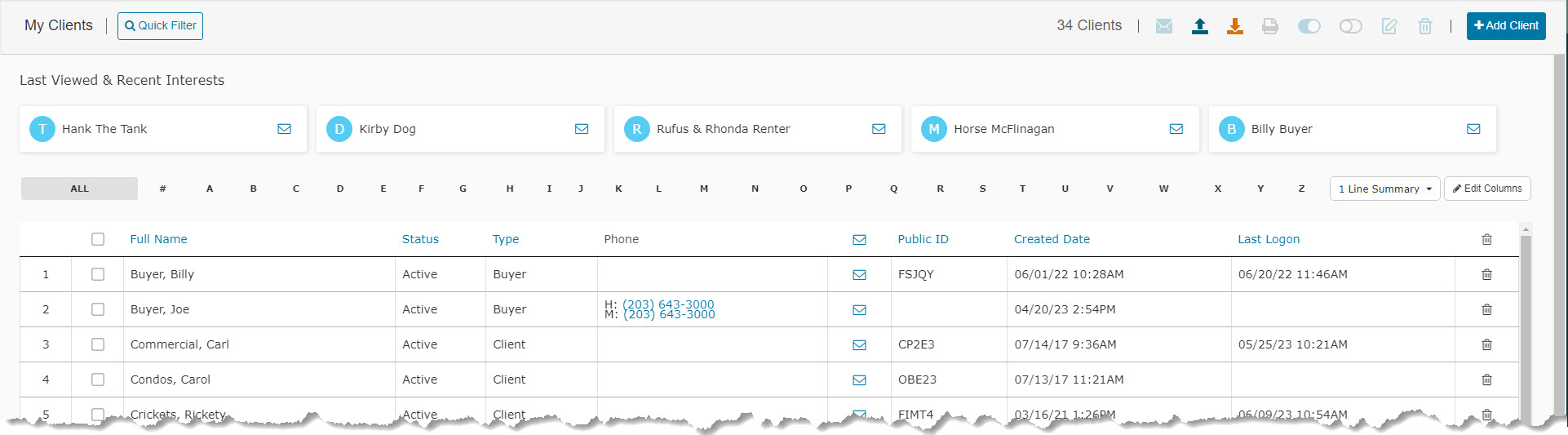
Task: Filter clients by letter Z
Action: point(1302,189)
